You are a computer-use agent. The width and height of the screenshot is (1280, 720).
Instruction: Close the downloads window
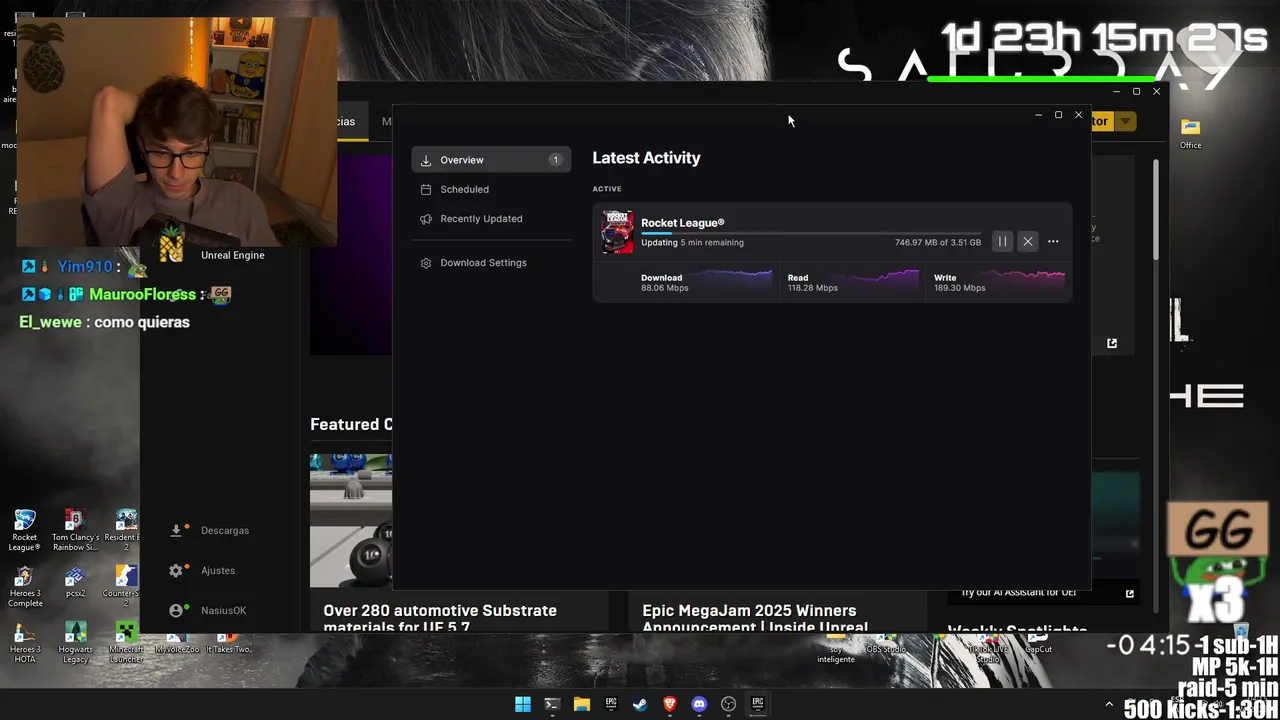1078,115
